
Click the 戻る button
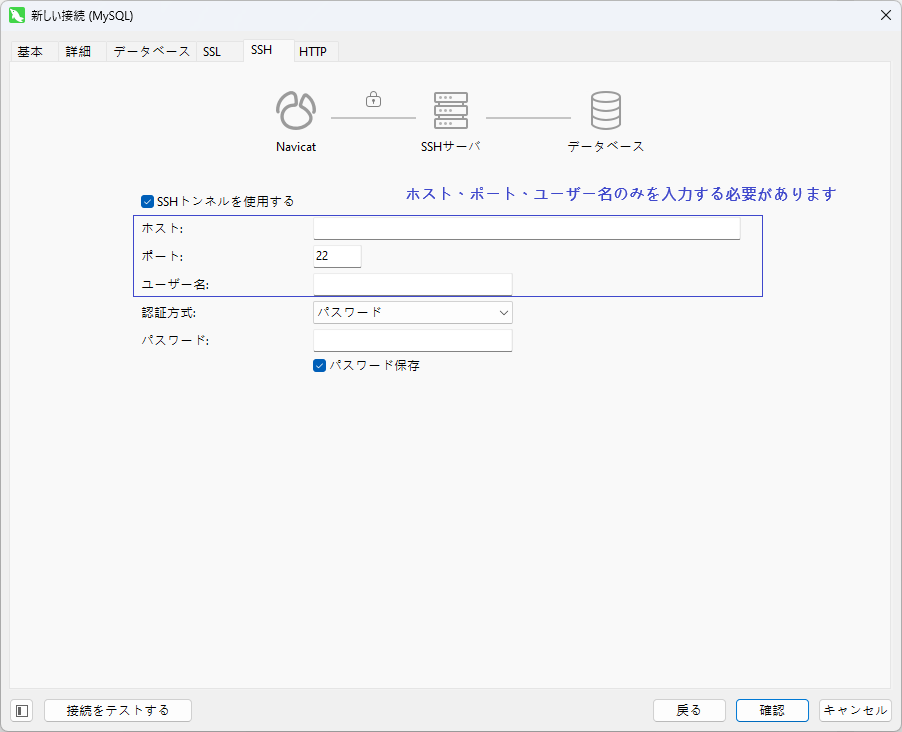(689, 711)
